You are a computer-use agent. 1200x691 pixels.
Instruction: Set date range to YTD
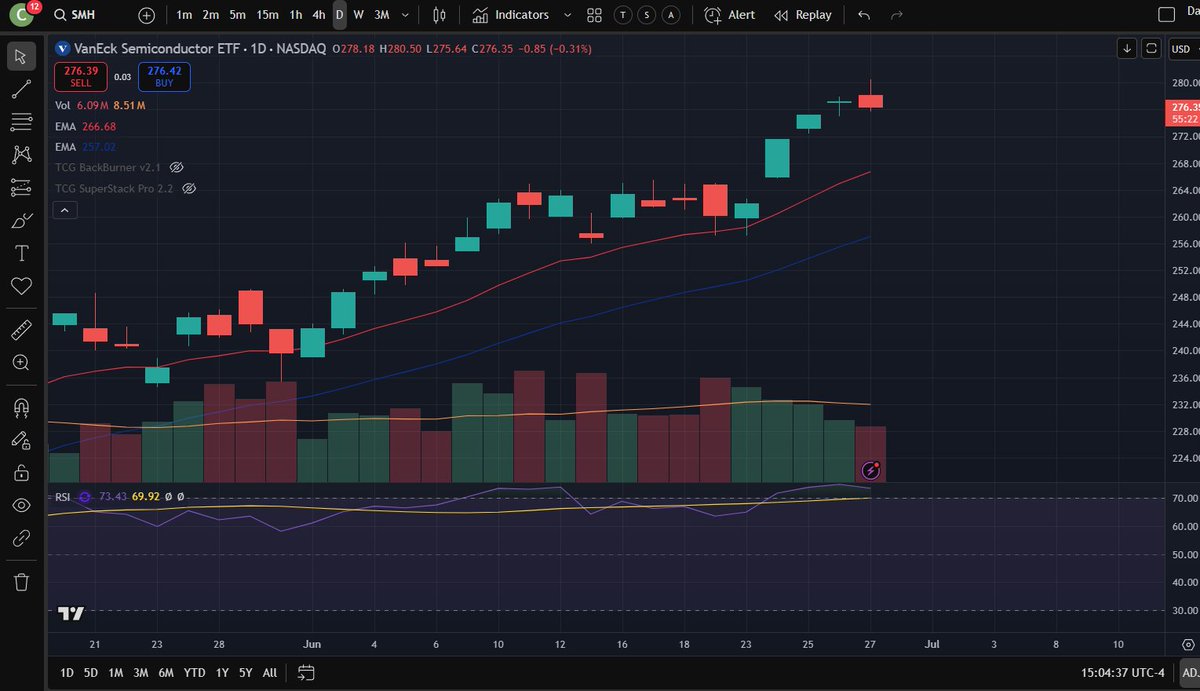pyautogui.click(x=195, y=672)
